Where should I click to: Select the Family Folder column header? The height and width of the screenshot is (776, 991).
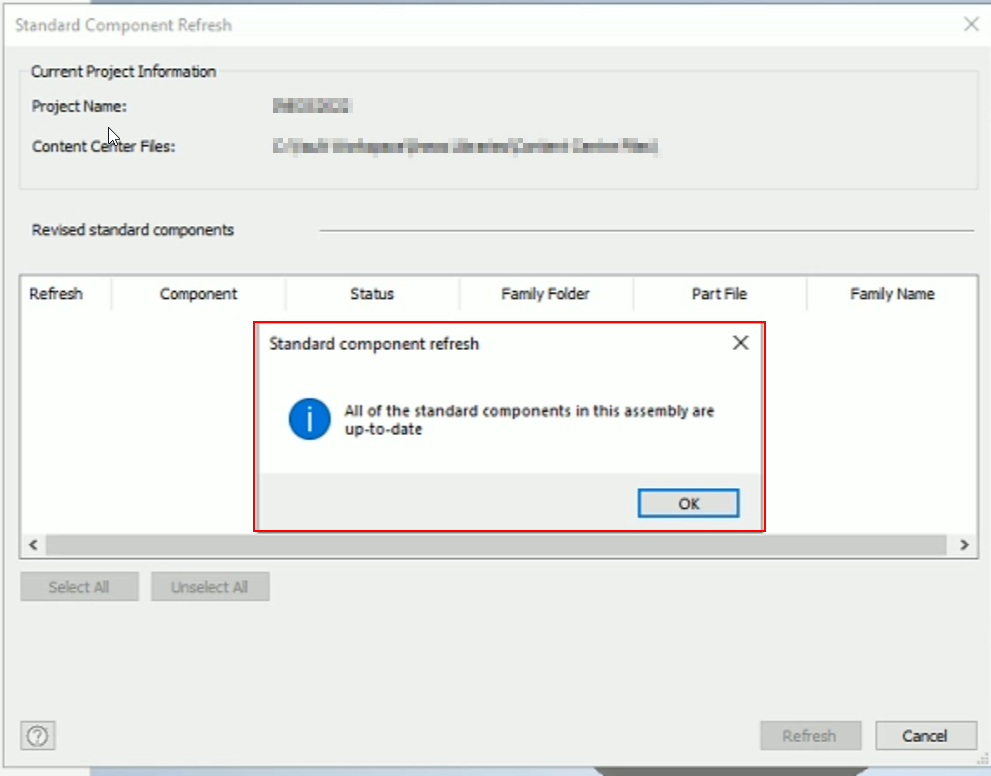pyautogui.click(x=545, y=293)
